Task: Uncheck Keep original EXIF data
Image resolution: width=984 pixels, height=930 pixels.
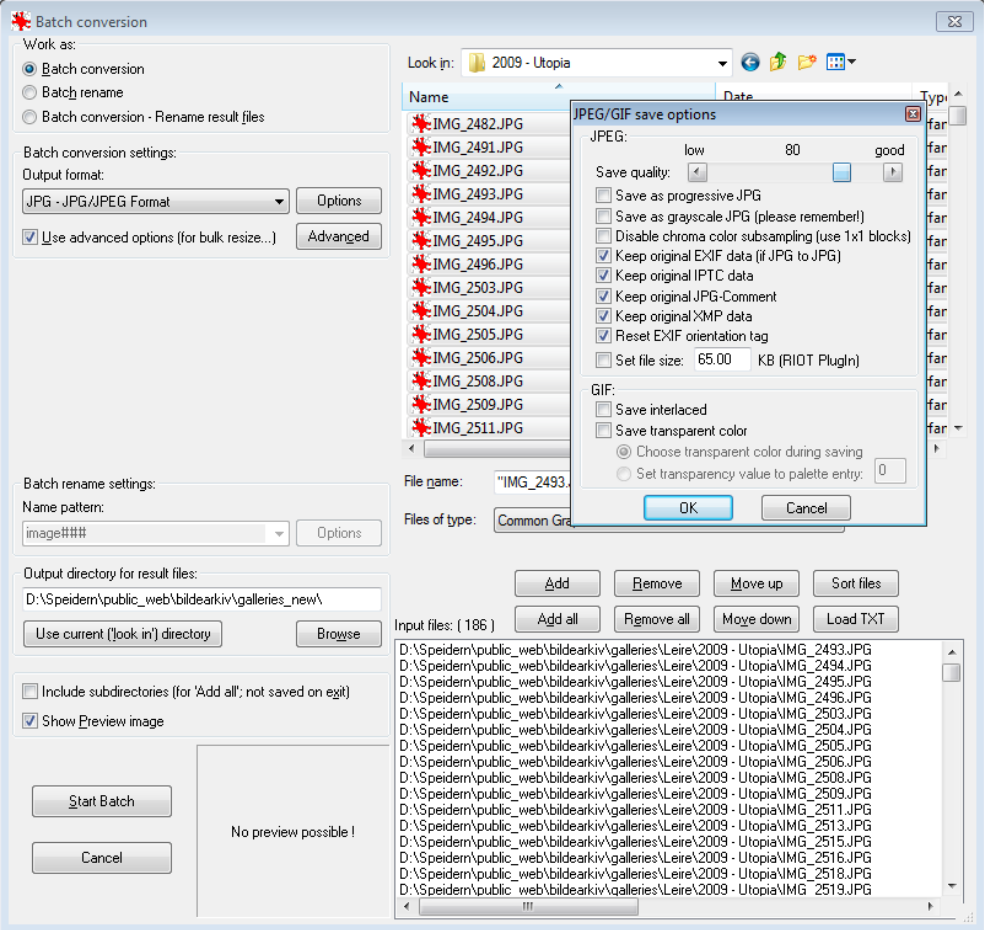Action: pos(603,256)
